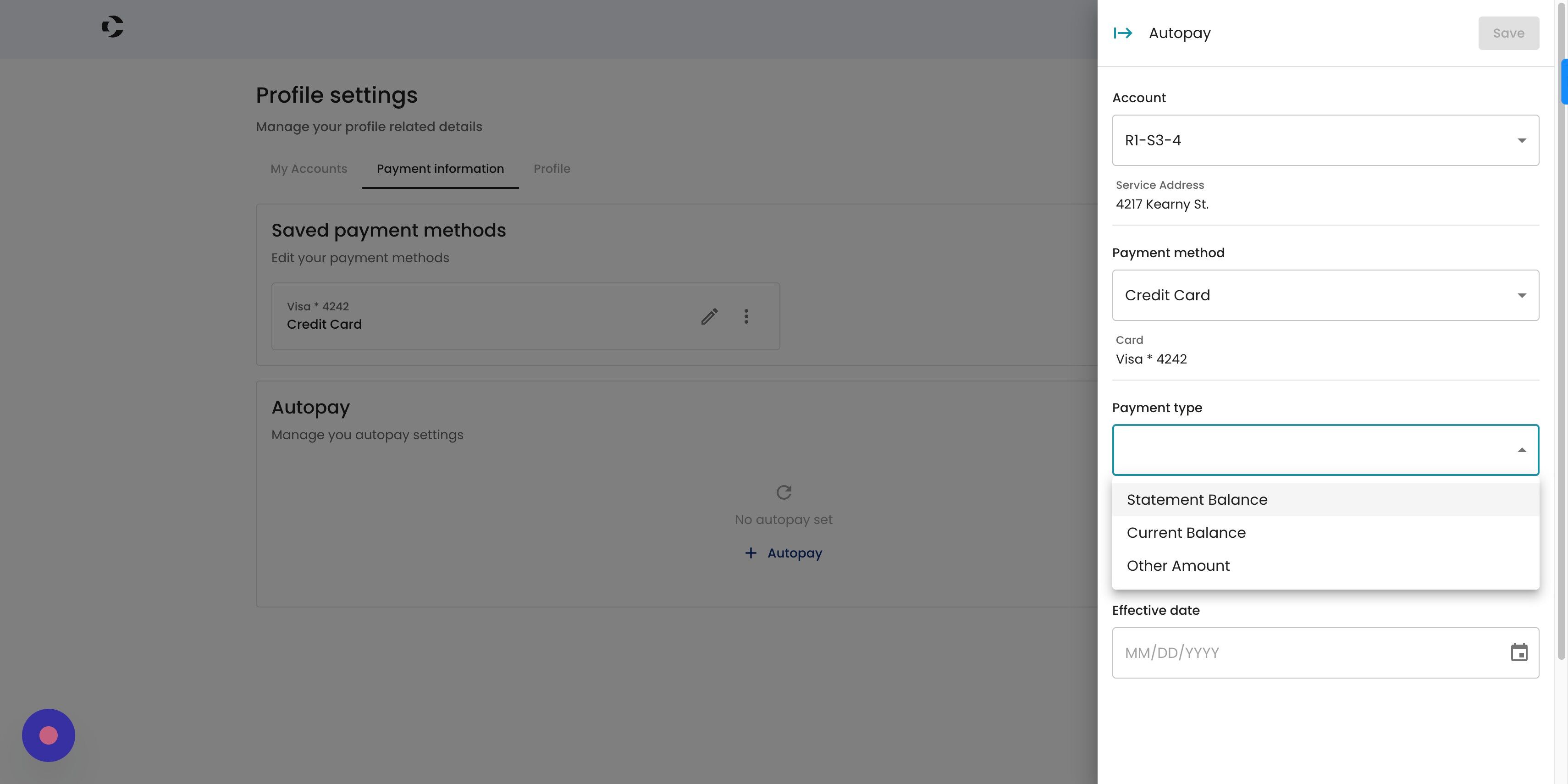Open the three-dot menu on Visa card

[x=745, y=316]
